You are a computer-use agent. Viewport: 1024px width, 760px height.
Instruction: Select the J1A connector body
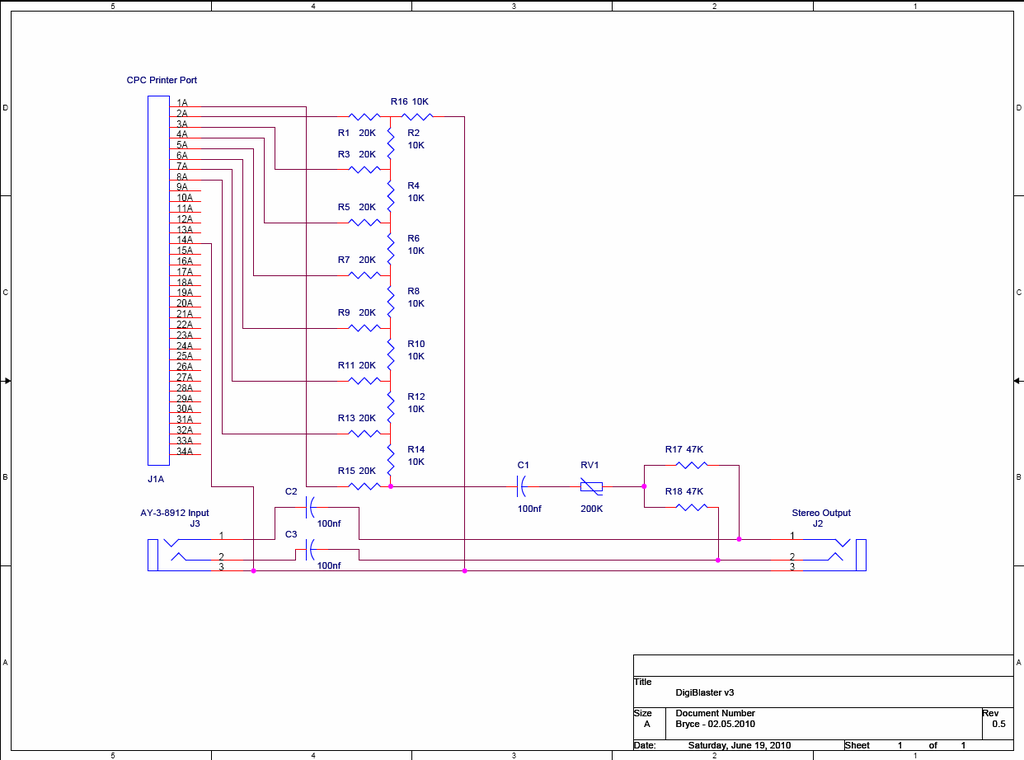pyautogui.click(x=159, y=281)
